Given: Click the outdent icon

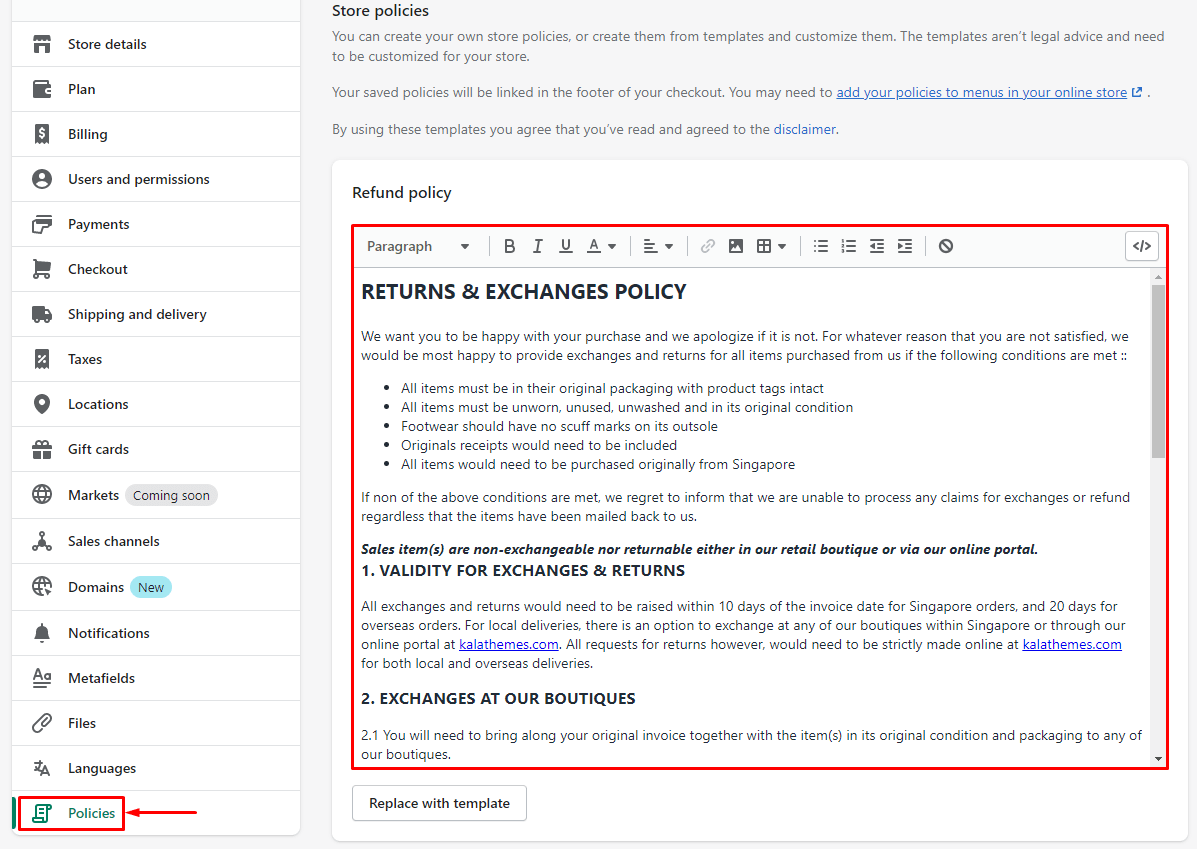Looking at the screenshot, I should coord(877,246).
